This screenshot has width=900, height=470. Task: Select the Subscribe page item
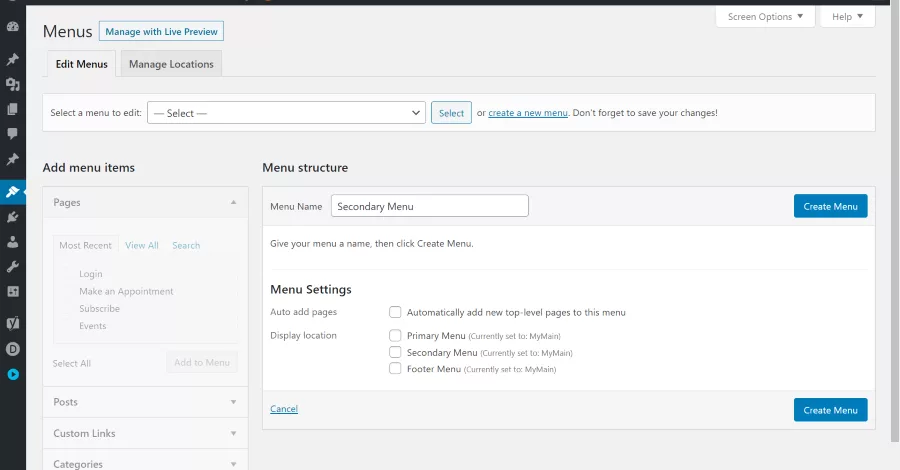coord(99,308)
